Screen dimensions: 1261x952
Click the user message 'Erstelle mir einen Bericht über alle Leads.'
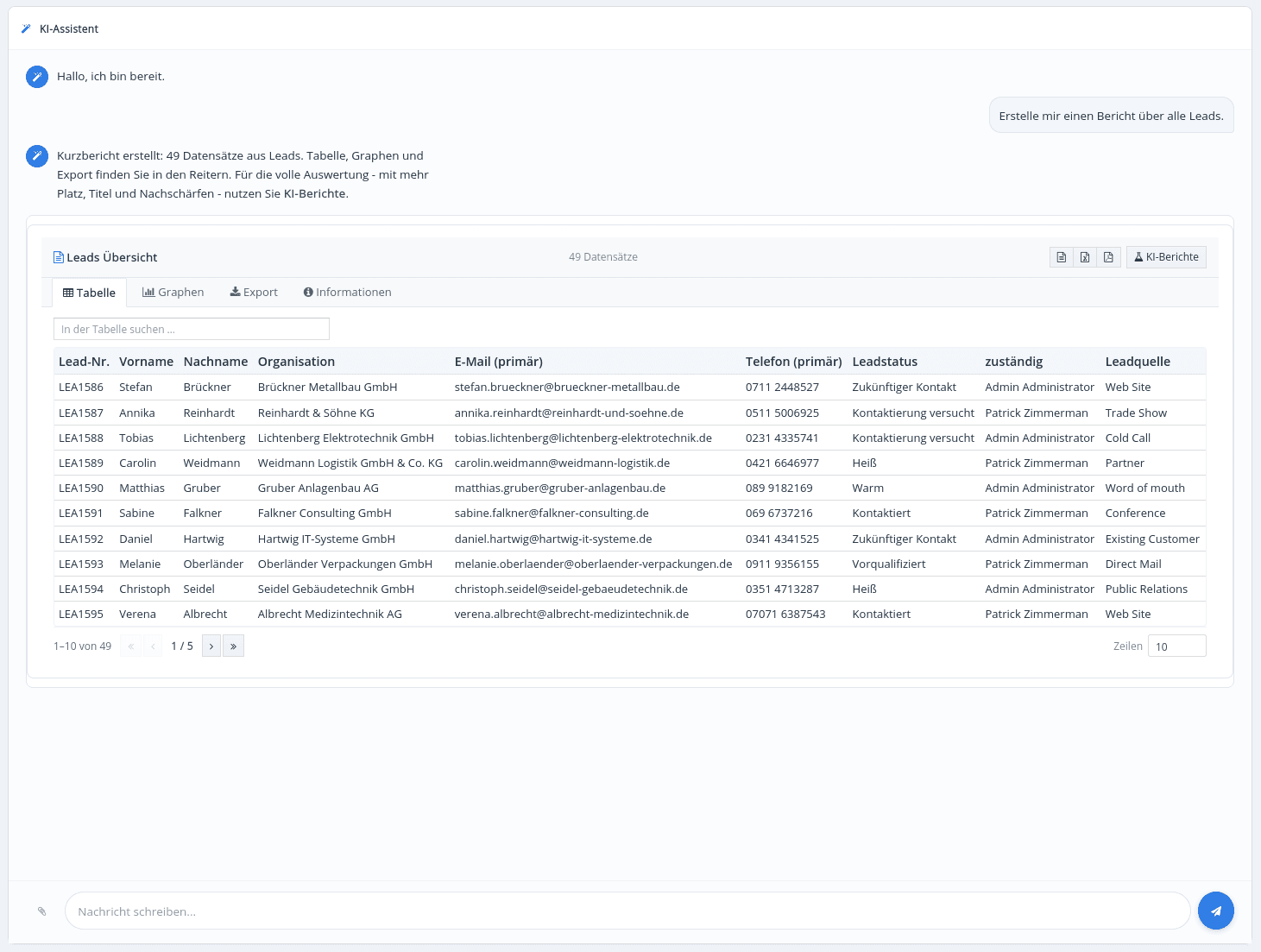1112,116
